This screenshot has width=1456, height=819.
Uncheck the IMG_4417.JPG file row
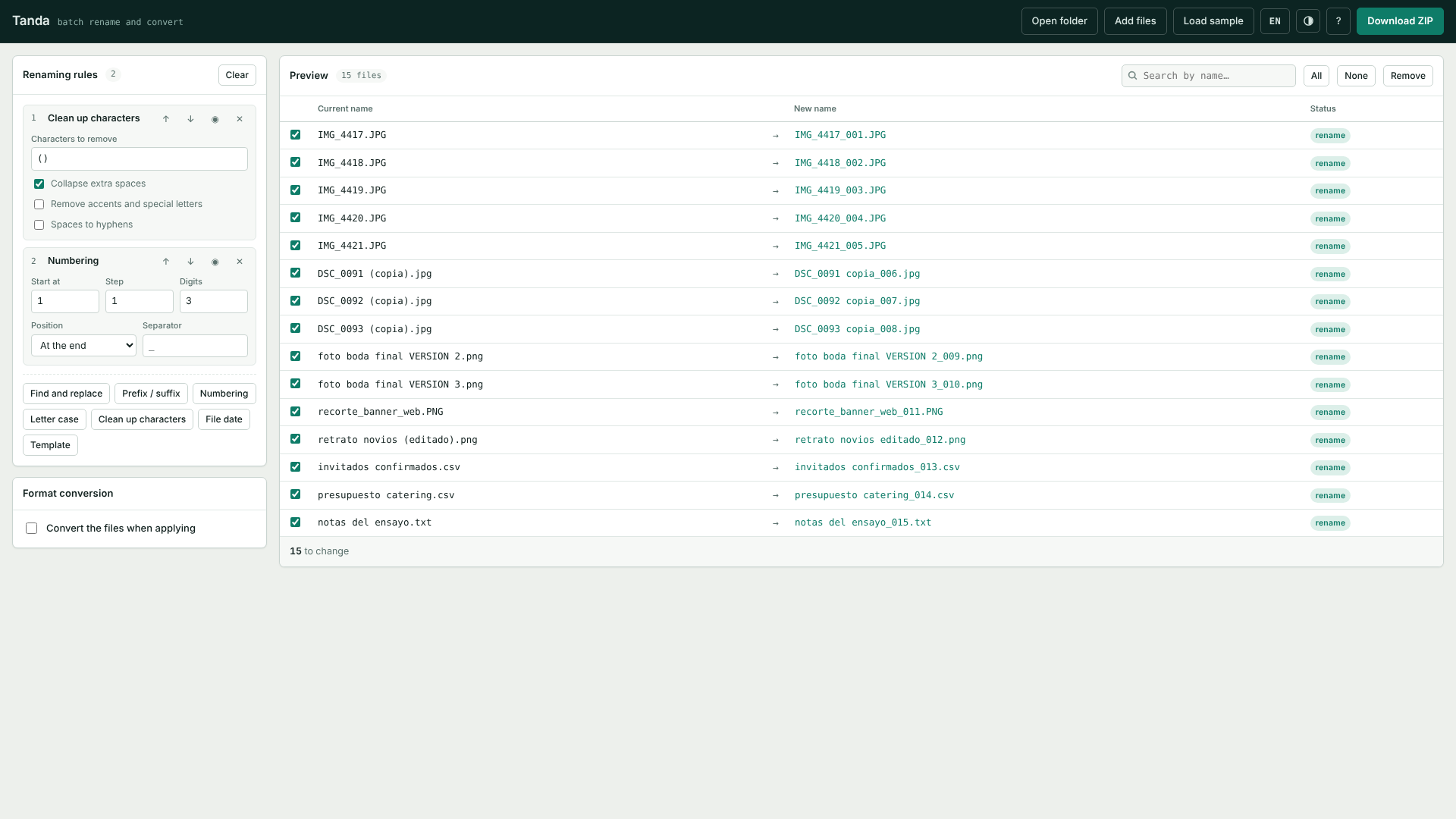click(x=296, y=135)
